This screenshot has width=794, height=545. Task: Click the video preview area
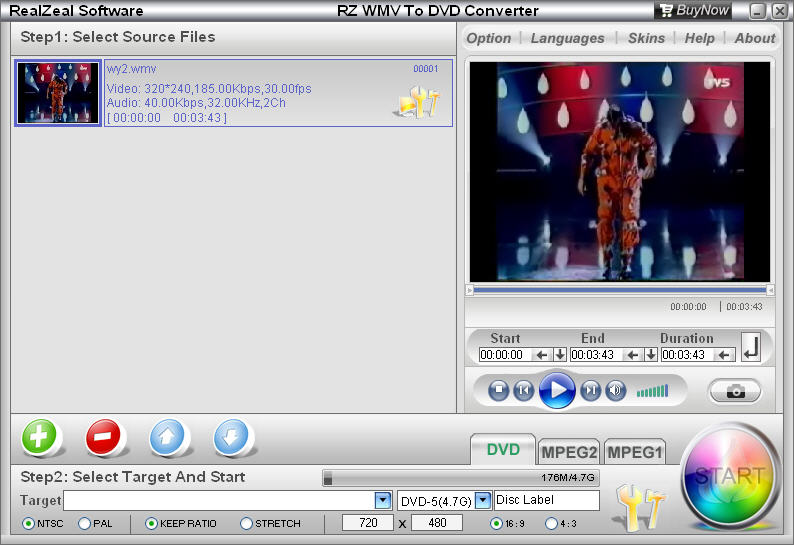pos(620,172)
